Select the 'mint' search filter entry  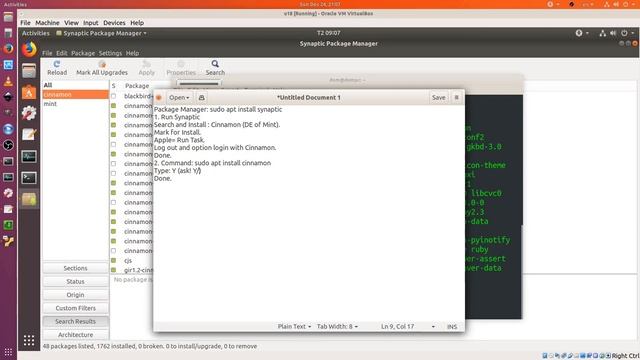point(76,104)
